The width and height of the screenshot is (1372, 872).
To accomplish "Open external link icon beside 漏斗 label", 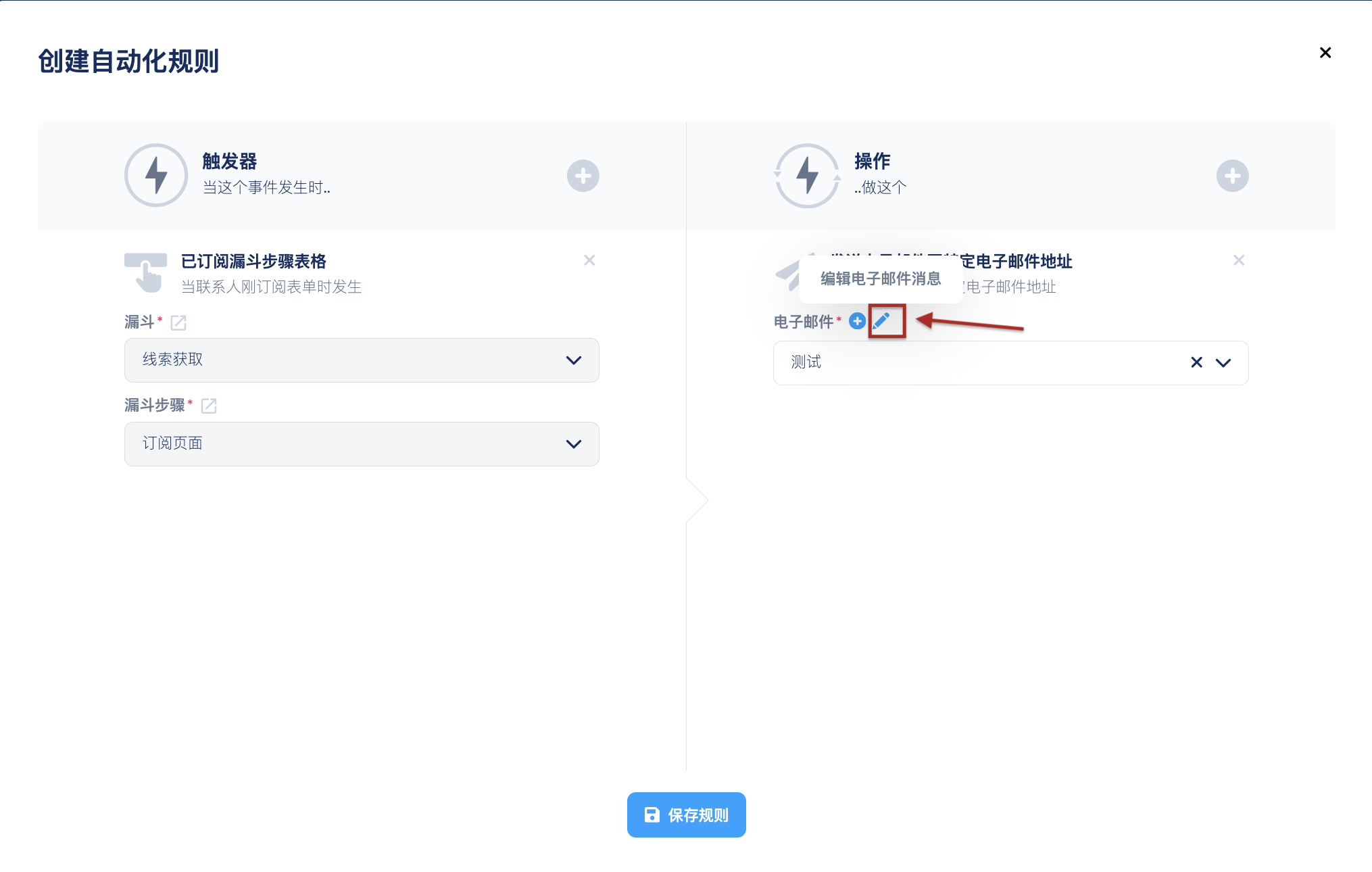I will coord(178,323).
